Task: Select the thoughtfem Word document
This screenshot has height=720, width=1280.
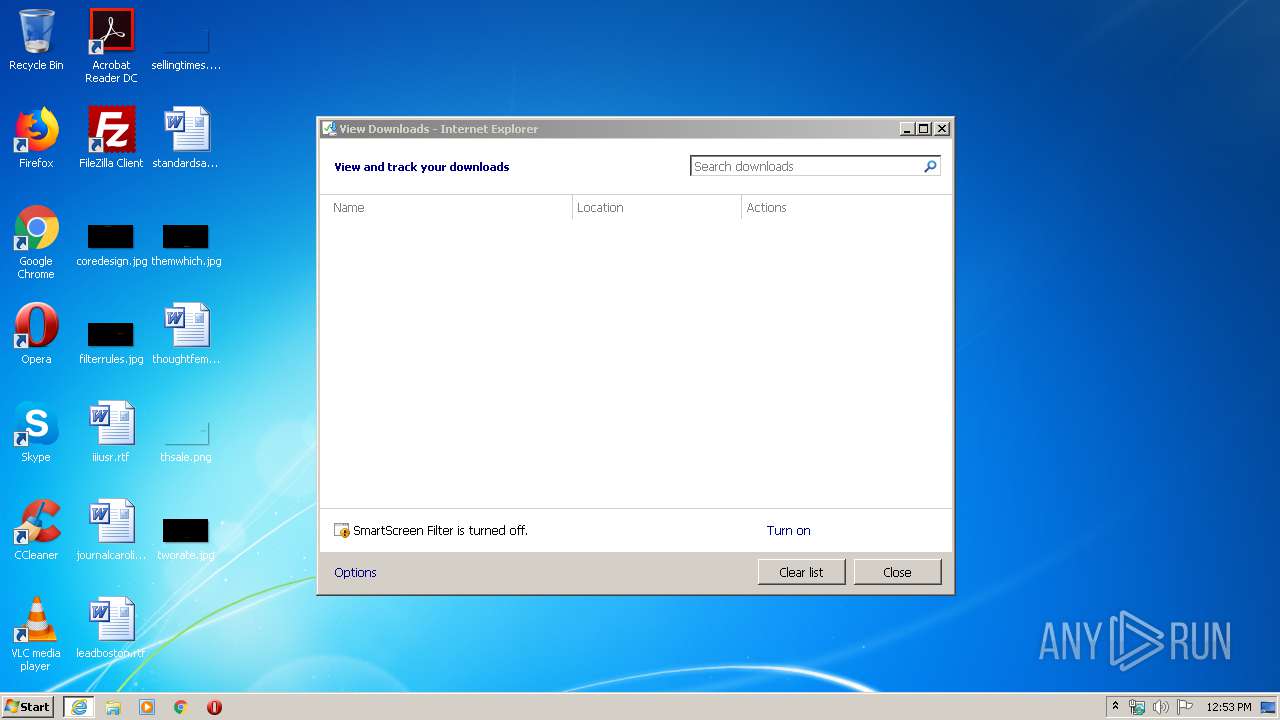Action: tap(186, 334)
